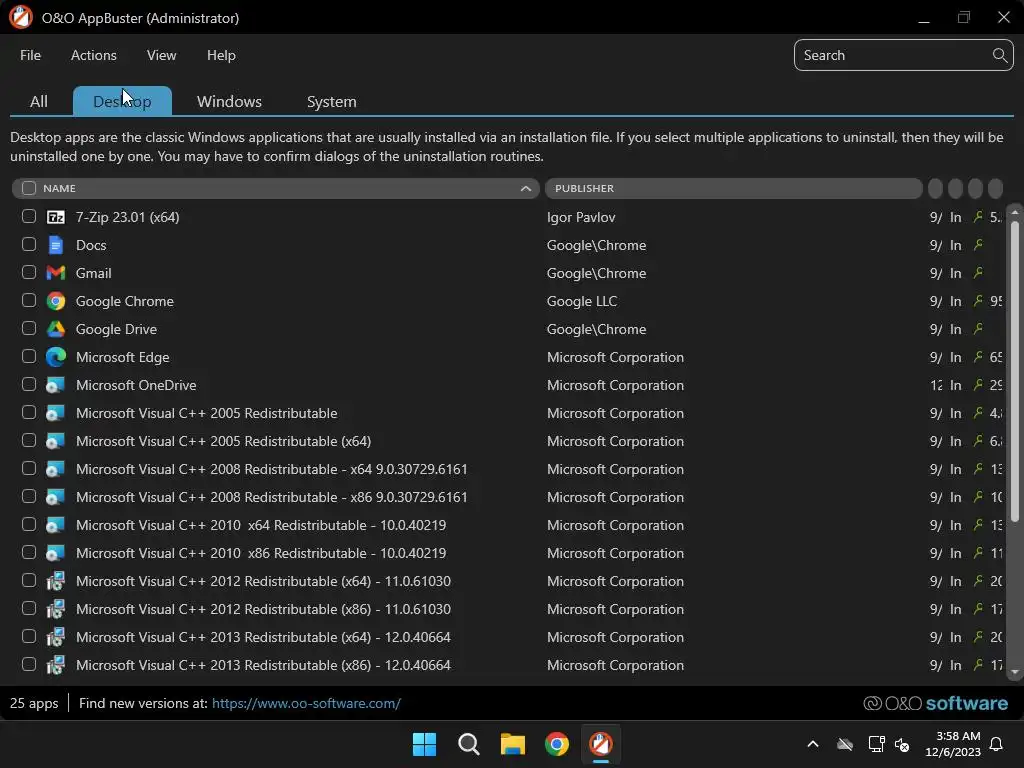The width and height of the screenshot is (1024, 768).
Task: Open the Help menu
Action: coord(221,56)
